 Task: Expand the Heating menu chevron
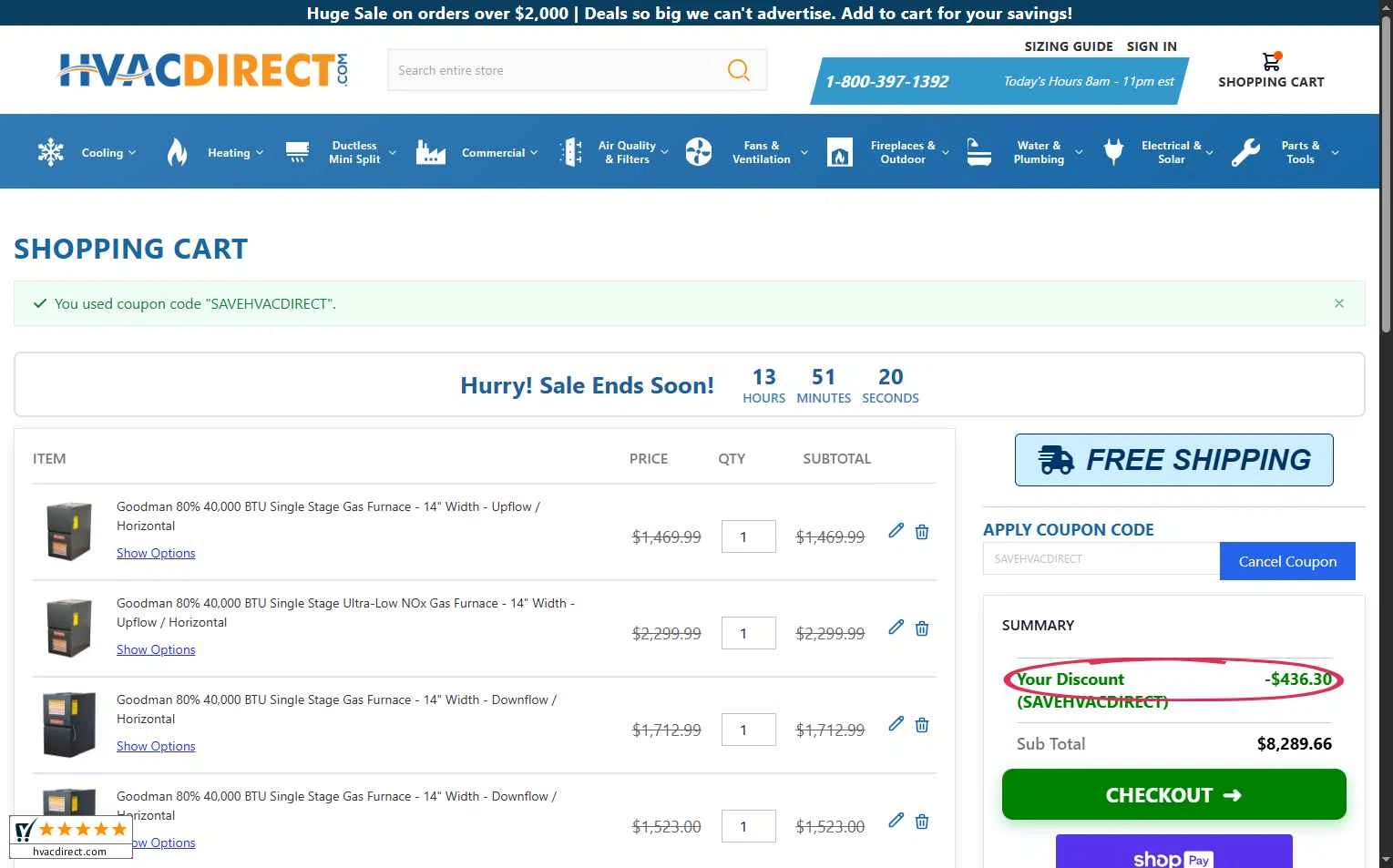tap(260, 153)
